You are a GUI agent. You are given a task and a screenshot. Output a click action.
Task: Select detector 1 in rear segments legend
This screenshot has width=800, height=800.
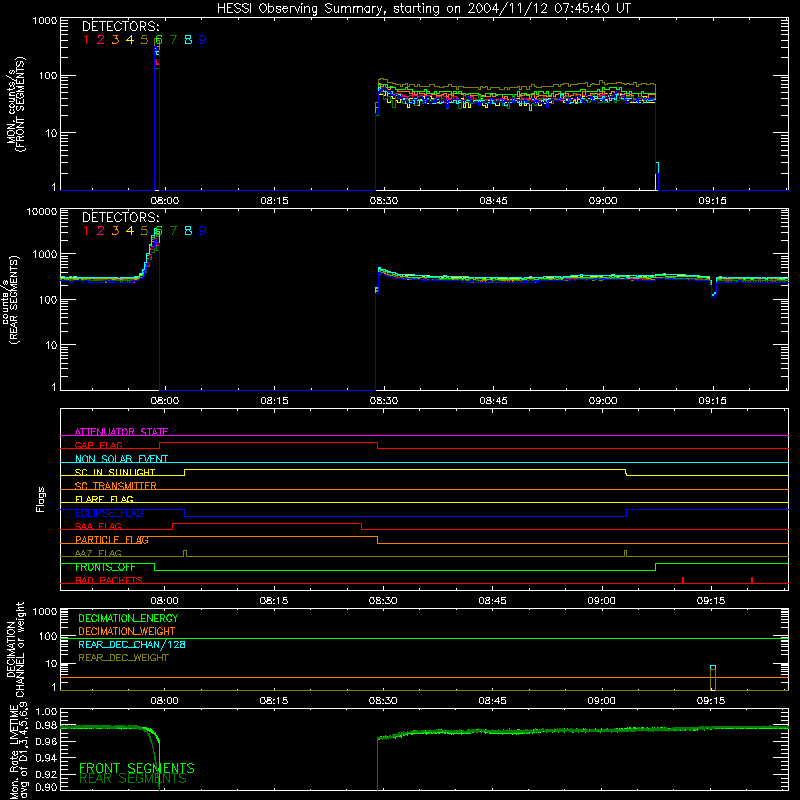tap(86, 231)
